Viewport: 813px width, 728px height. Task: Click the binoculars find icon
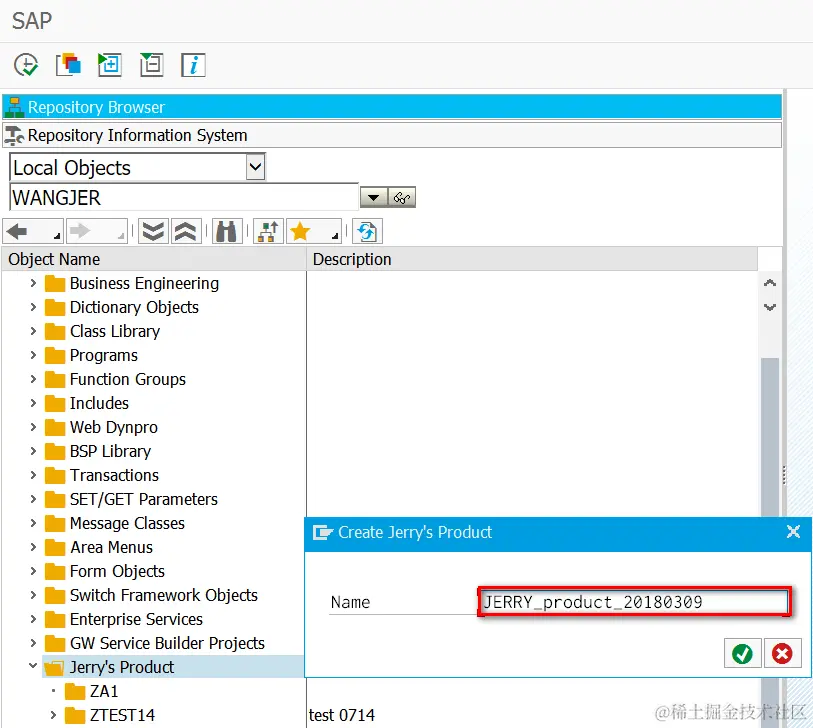(x=227, y=231)
